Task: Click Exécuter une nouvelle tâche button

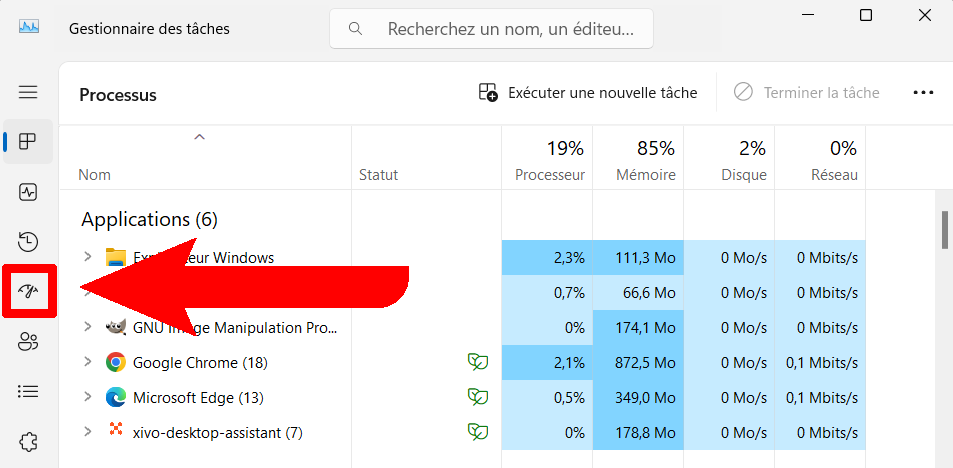Action: (x=588, y=93)
